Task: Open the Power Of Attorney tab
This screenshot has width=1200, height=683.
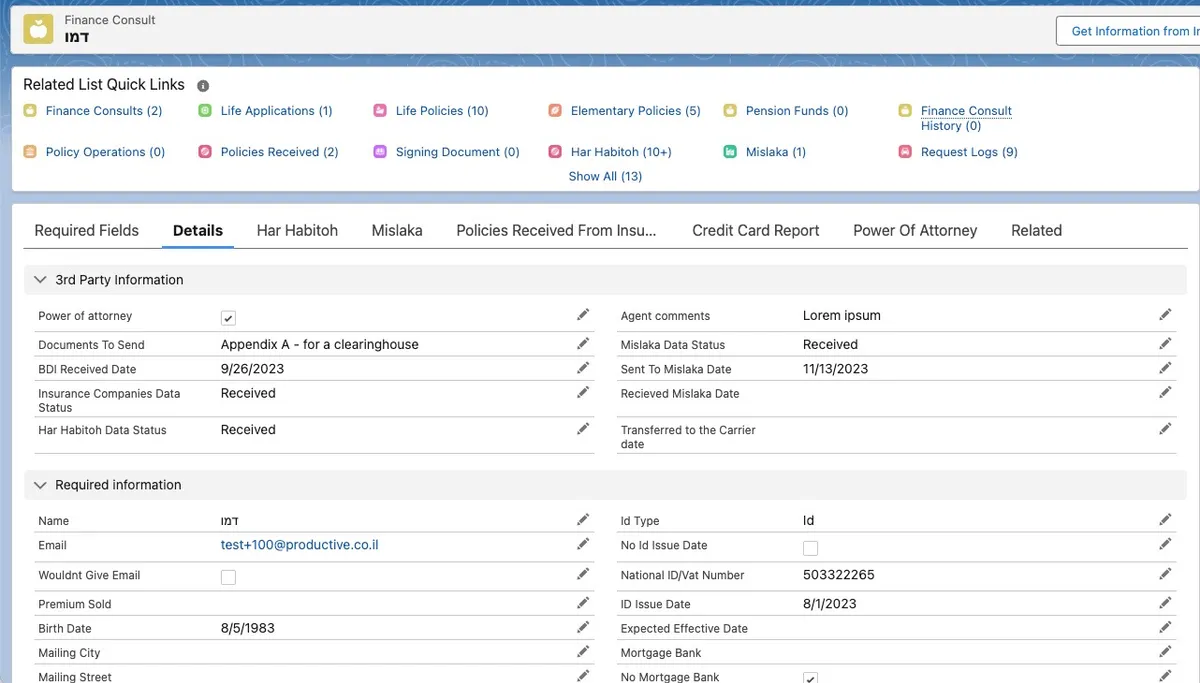Action: pos(915,230)
